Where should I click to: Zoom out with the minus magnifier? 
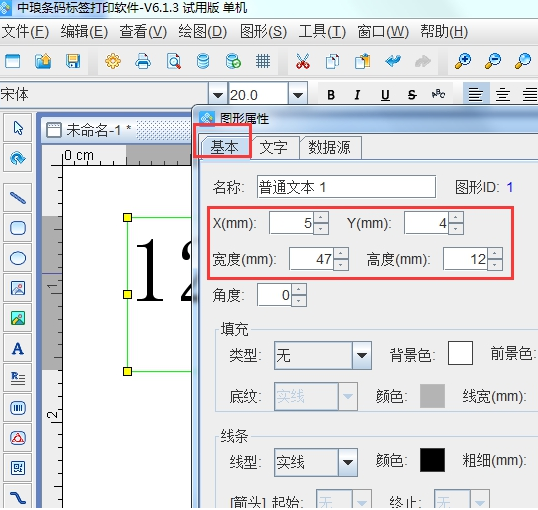(493, 62)
